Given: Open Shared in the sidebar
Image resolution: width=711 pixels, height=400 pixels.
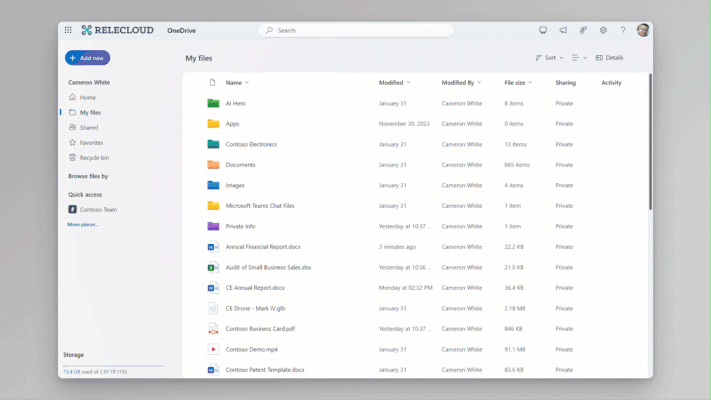Looking at the screenshot, I should point(83,127).
